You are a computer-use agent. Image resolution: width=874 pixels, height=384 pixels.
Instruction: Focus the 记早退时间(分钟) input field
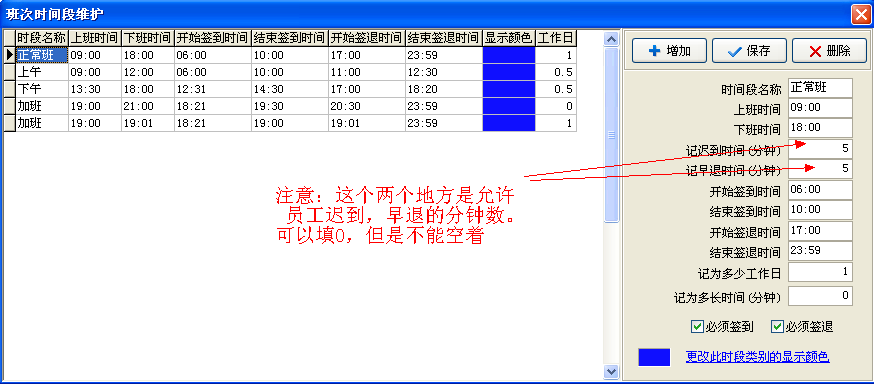point(820,169)
